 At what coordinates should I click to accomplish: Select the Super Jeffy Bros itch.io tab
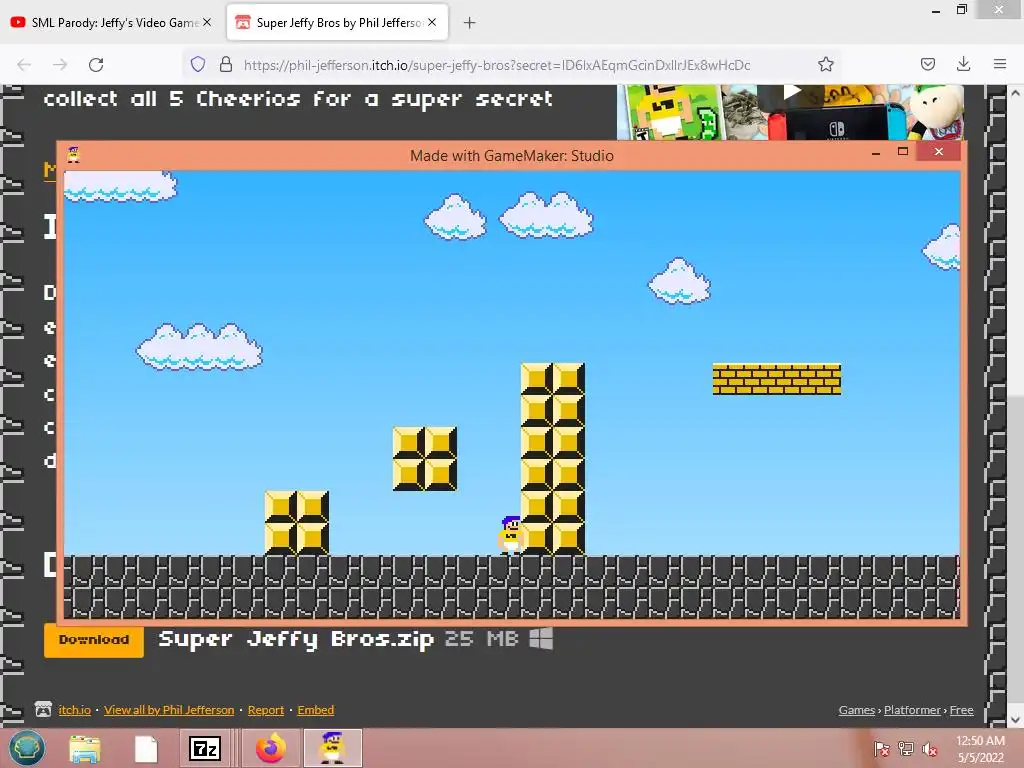coord(337,23)
